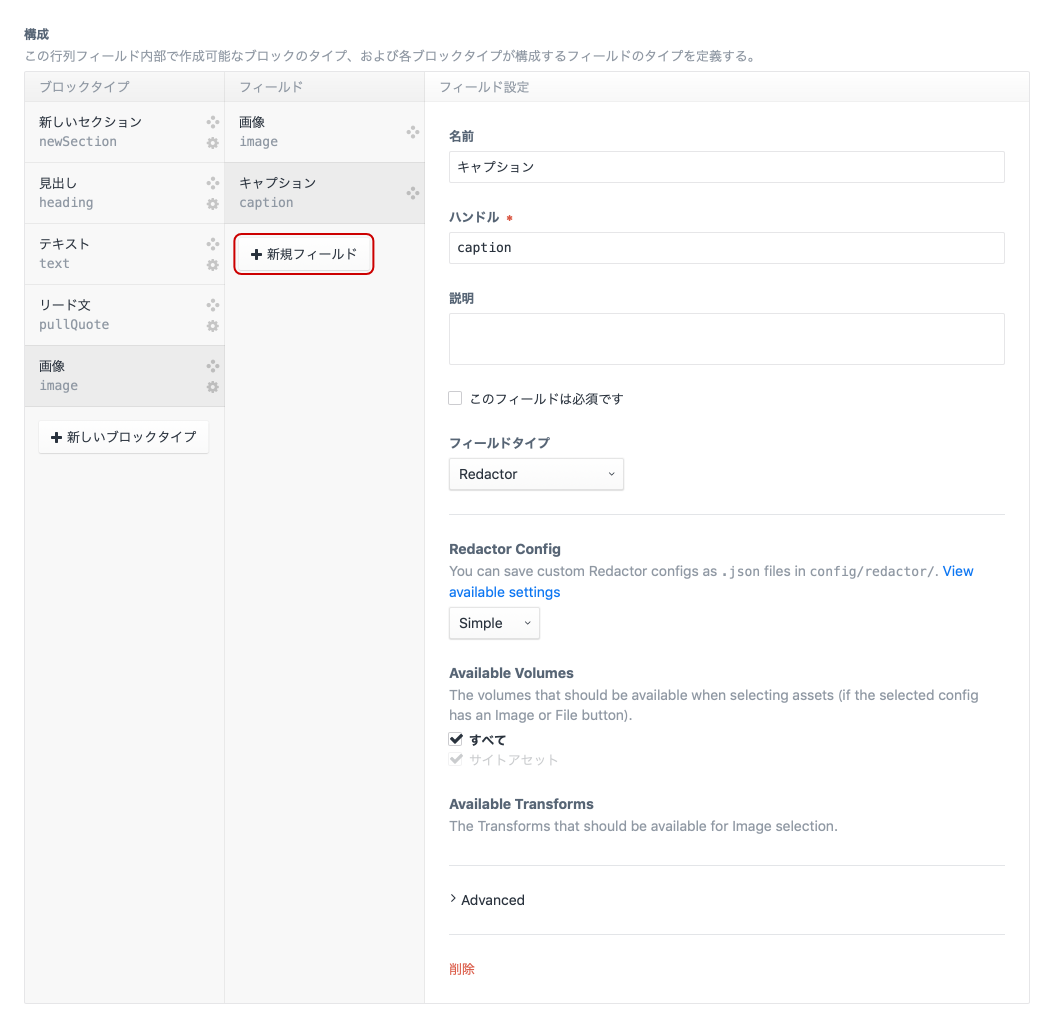Click the move handle on 画像 block type
The width and height of the screenshot is (1052, 1031).
(212, 366)
